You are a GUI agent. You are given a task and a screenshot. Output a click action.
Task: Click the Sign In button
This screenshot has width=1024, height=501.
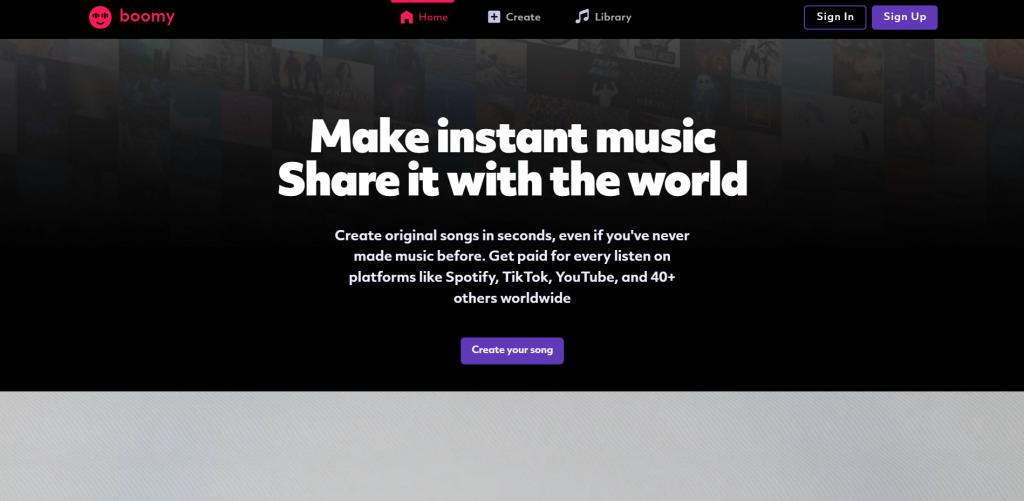(x=835, y=17)
